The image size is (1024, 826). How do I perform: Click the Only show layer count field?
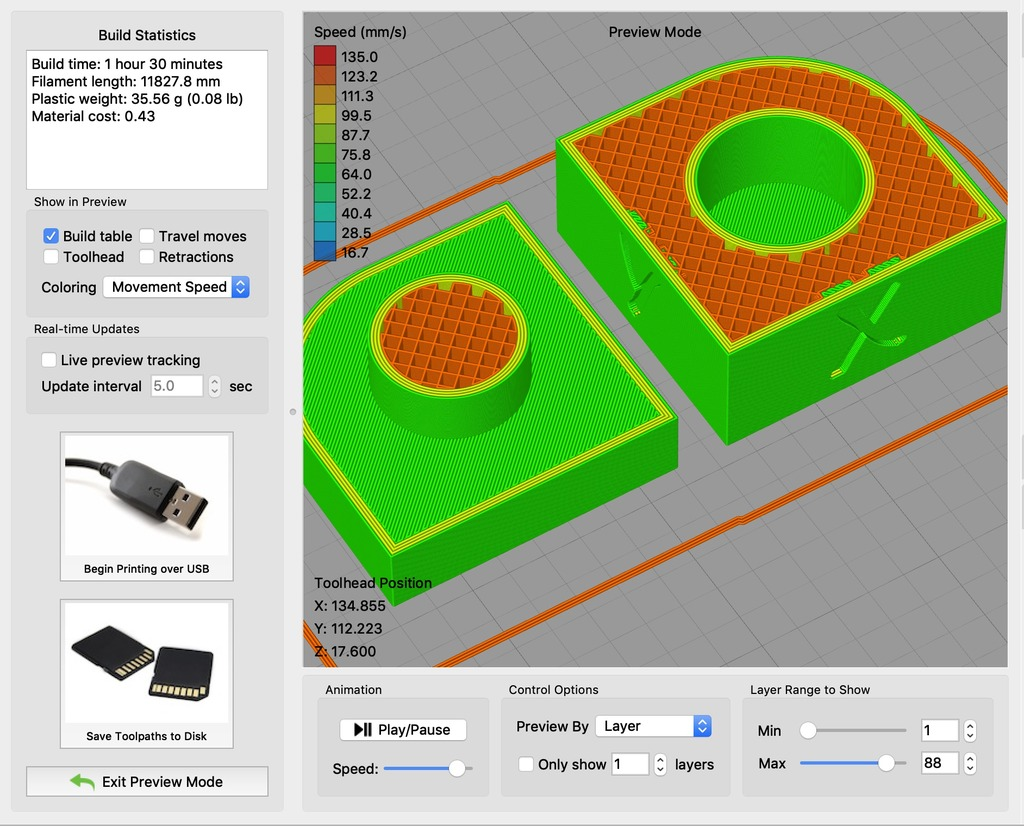pos(630,764)
